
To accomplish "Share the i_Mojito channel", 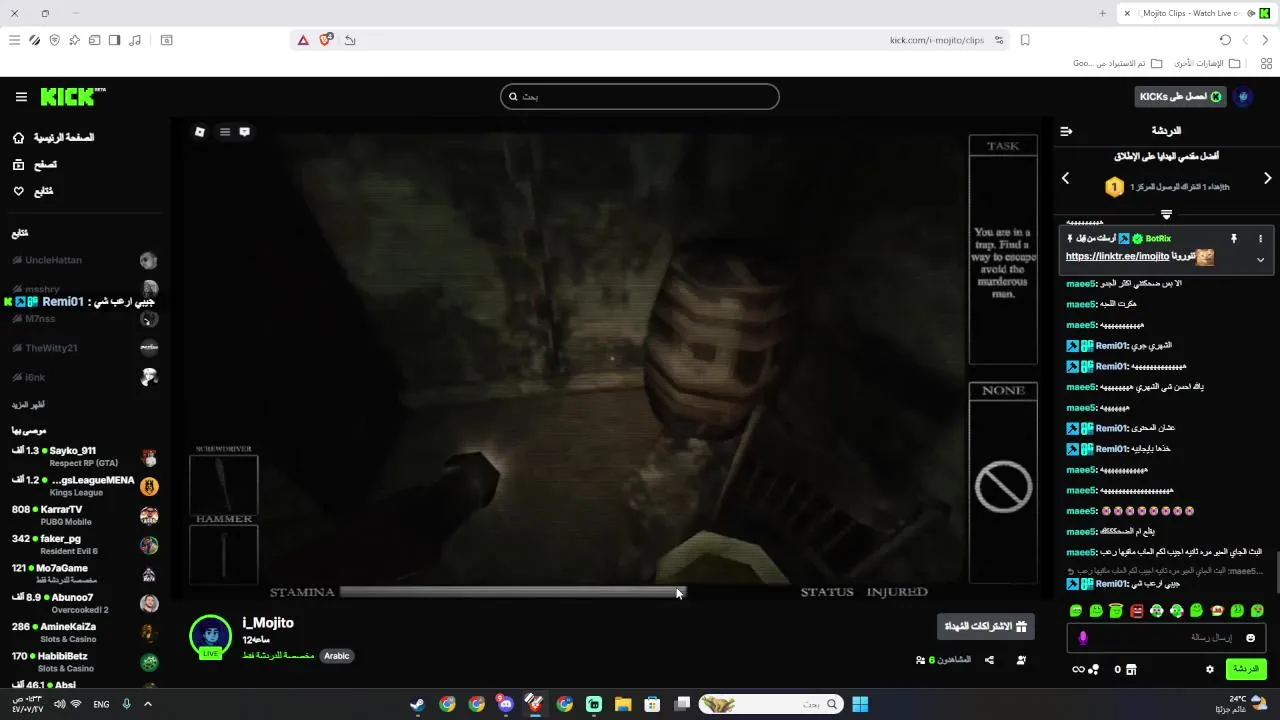I will click(989, 660).
